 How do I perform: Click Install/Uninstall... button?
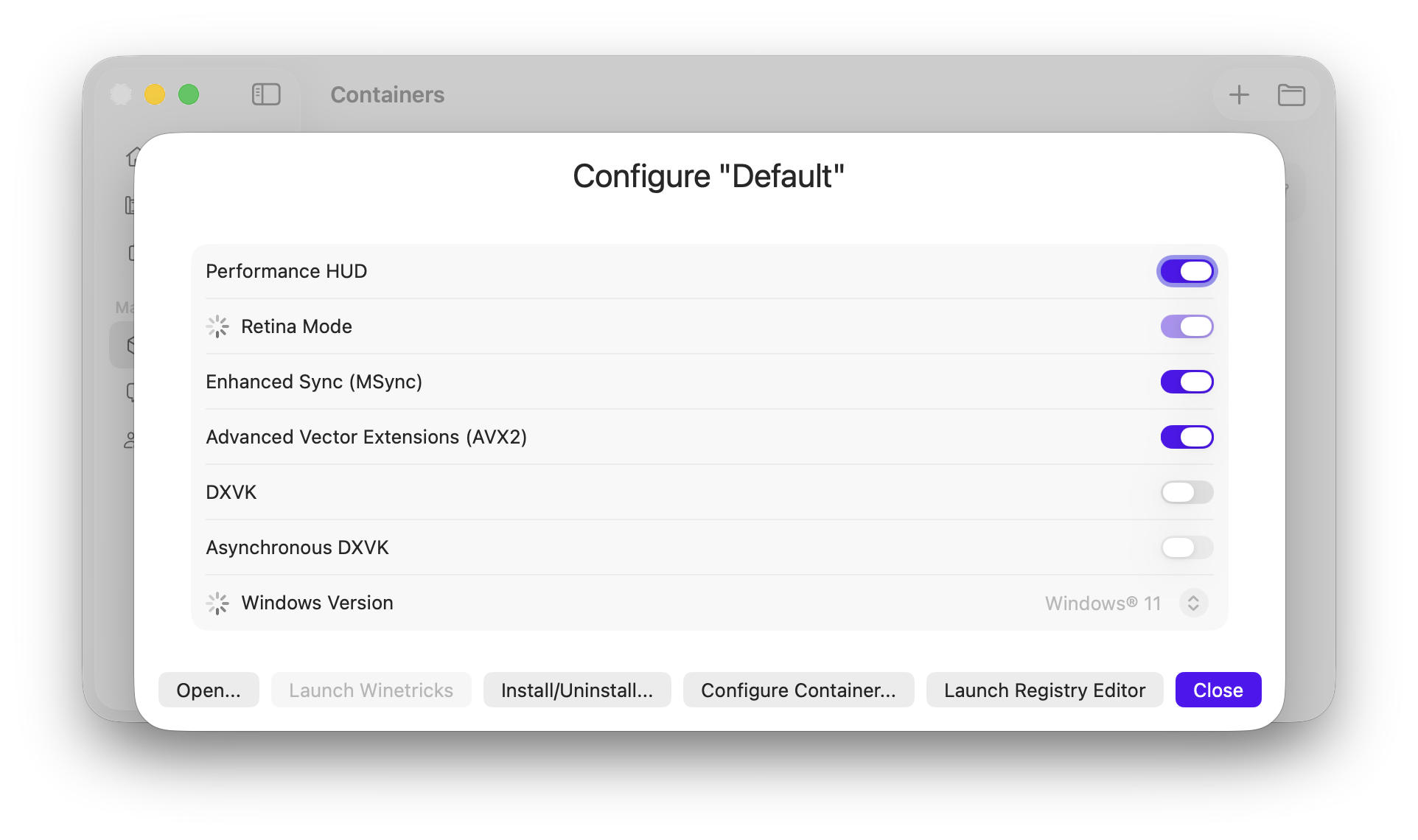click(577, 690)
